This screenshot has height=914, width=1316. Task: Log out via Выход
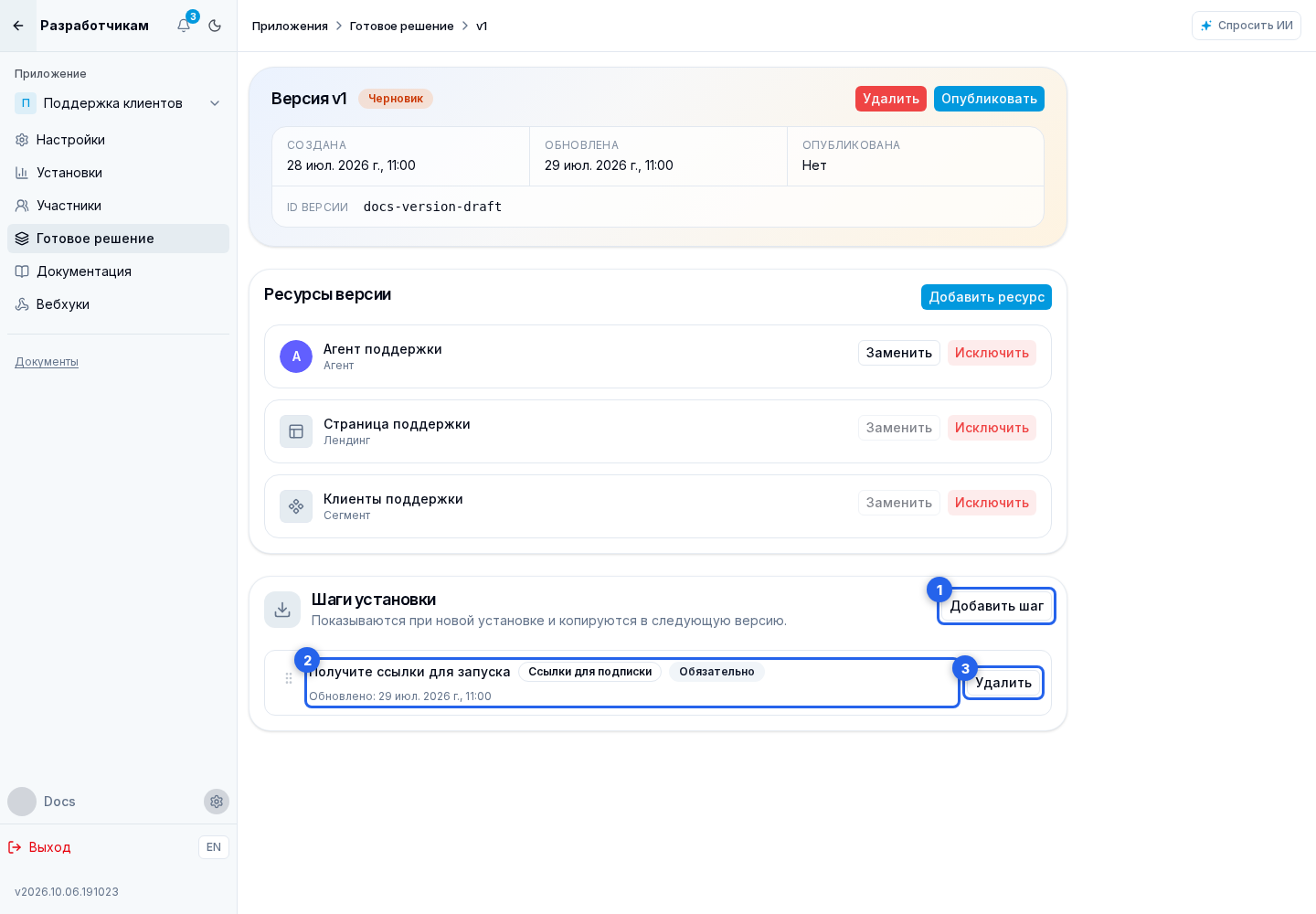39,847
